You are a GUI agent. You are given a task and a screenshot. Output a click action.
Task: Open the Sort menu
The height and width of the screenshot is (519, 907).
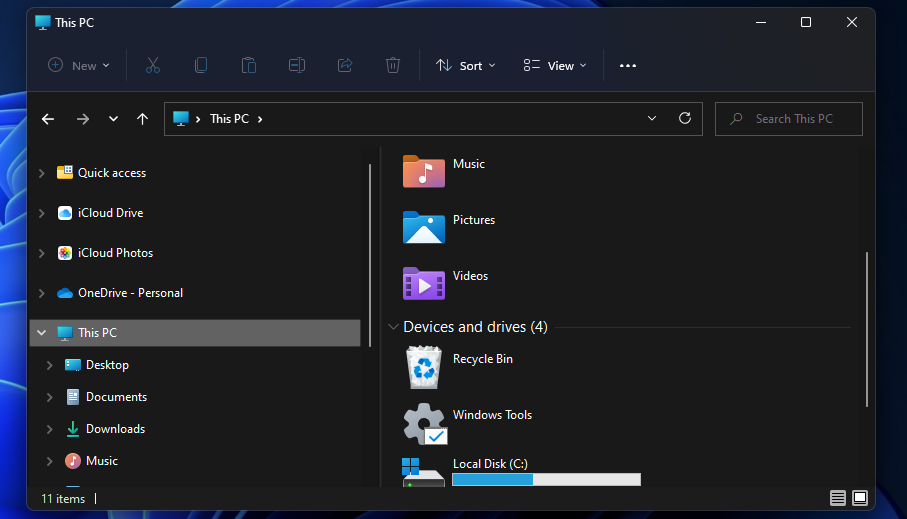point(459,65)
